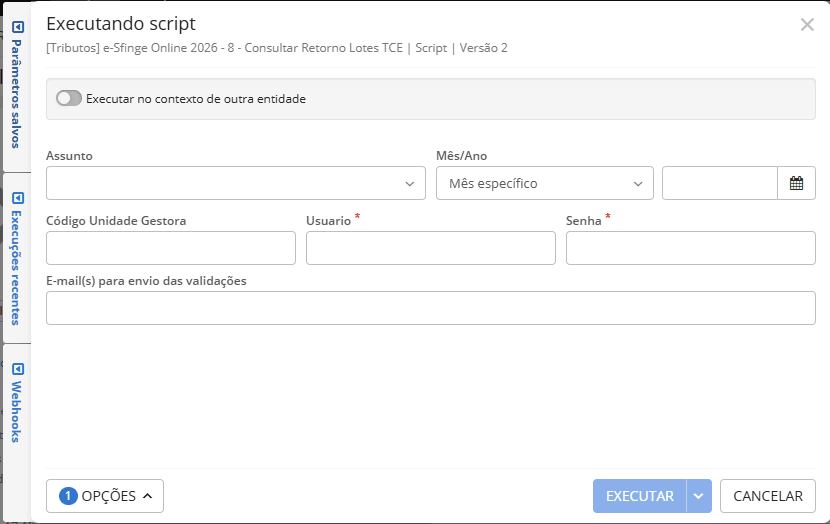
Task: Focus the Código Unidade Gestora field
Action: click(171, 248)
